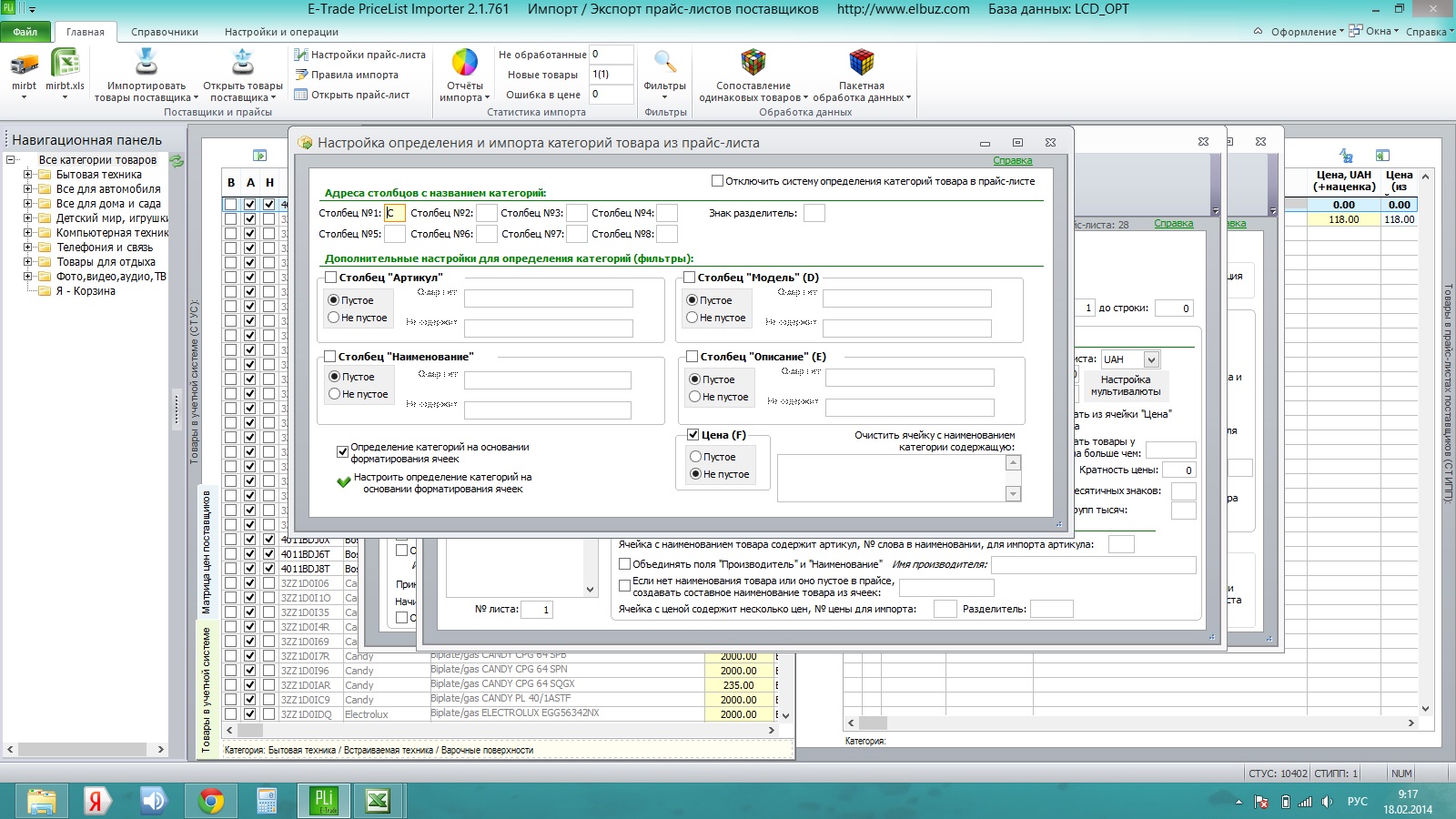The image size is (1456, 819).
Task: Open the Справка dropdown beside Окна
Action: (x=1430, y=31)
